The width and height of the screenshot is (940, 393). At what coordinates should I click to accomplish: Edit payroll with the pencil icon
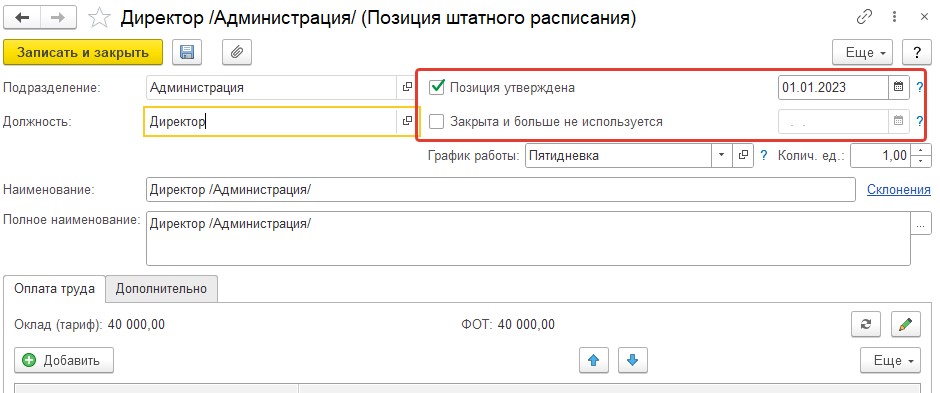(x=905, y=324)
